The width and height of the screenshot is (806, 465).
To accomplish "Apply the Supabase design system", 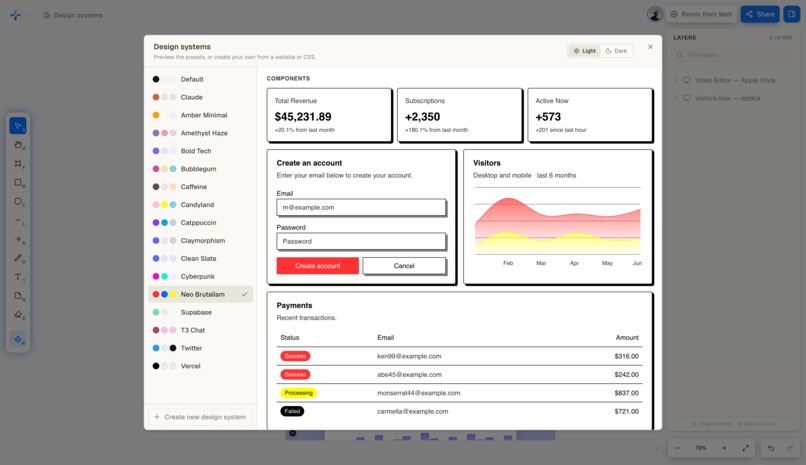I will (200, 312).
